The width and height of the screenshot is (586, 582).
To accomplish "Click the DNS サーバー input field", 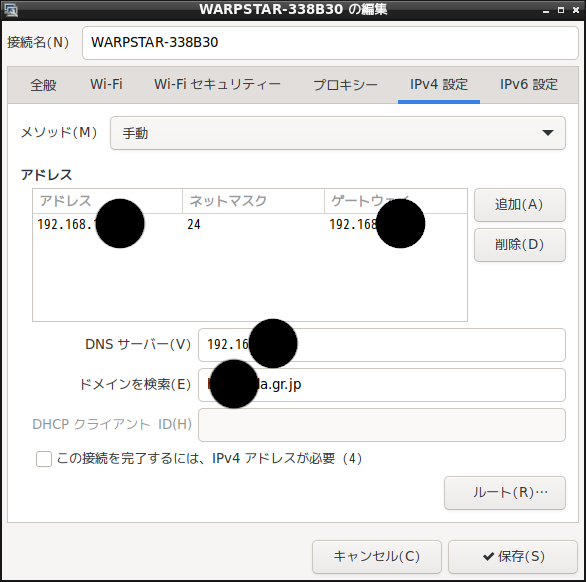I will (x=382, y=345).
